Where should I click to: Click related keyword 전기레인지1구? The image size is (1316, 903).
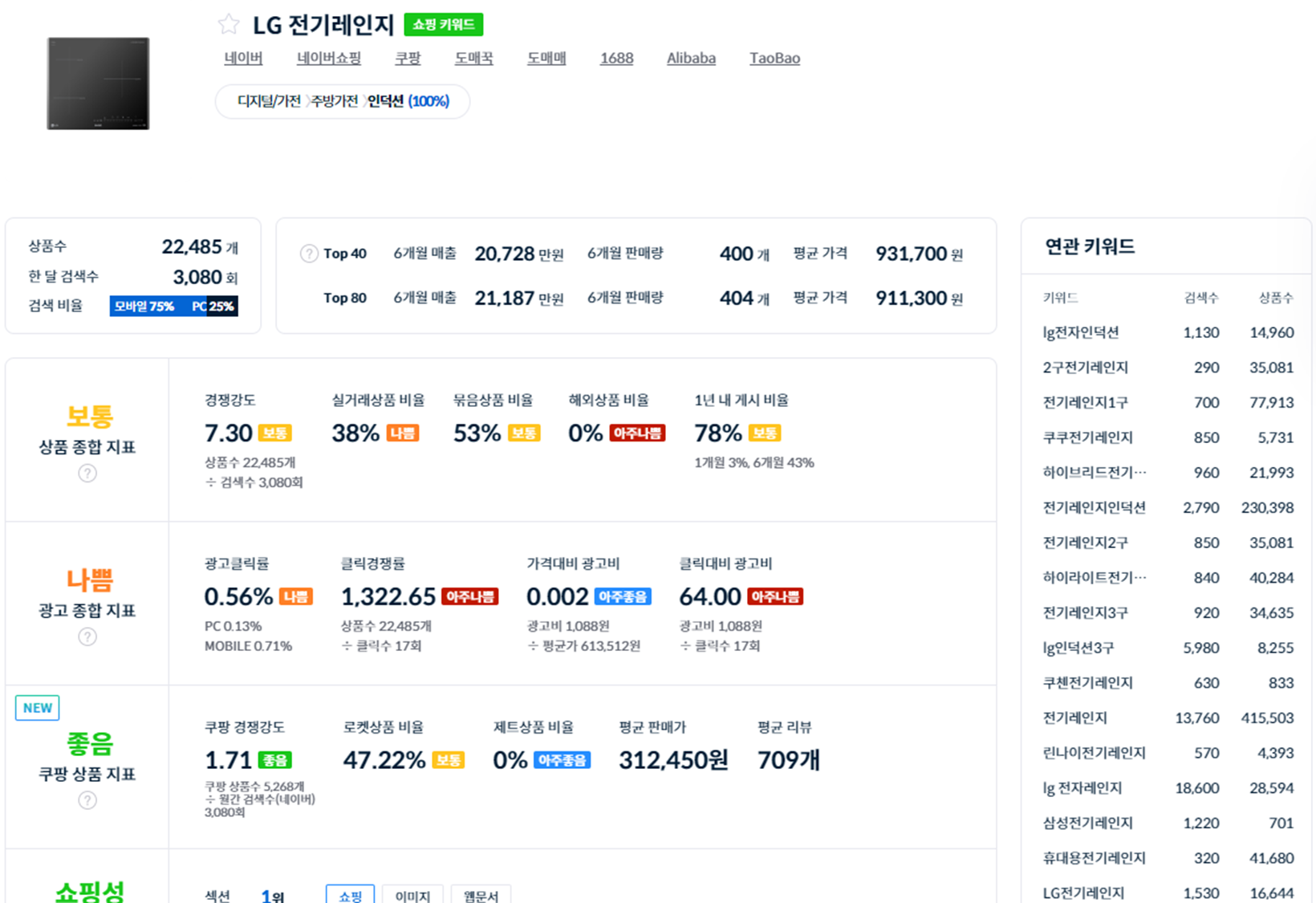[x=1086, y=402]
